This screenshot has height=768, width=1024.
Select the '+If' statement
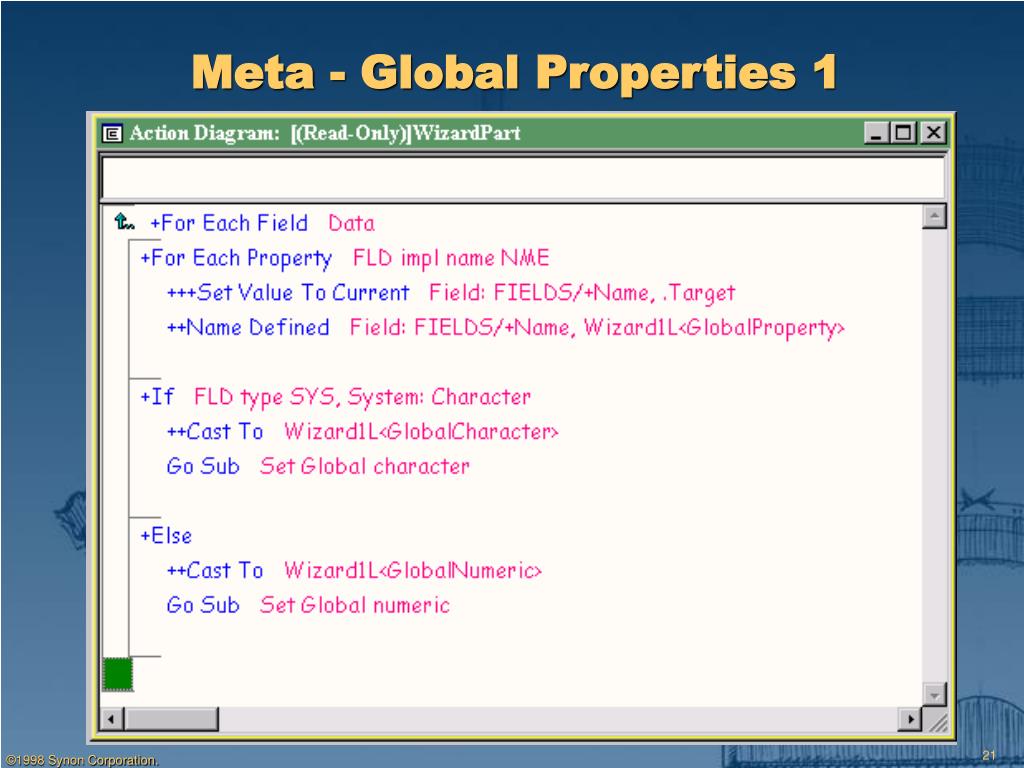coord(157,396)
